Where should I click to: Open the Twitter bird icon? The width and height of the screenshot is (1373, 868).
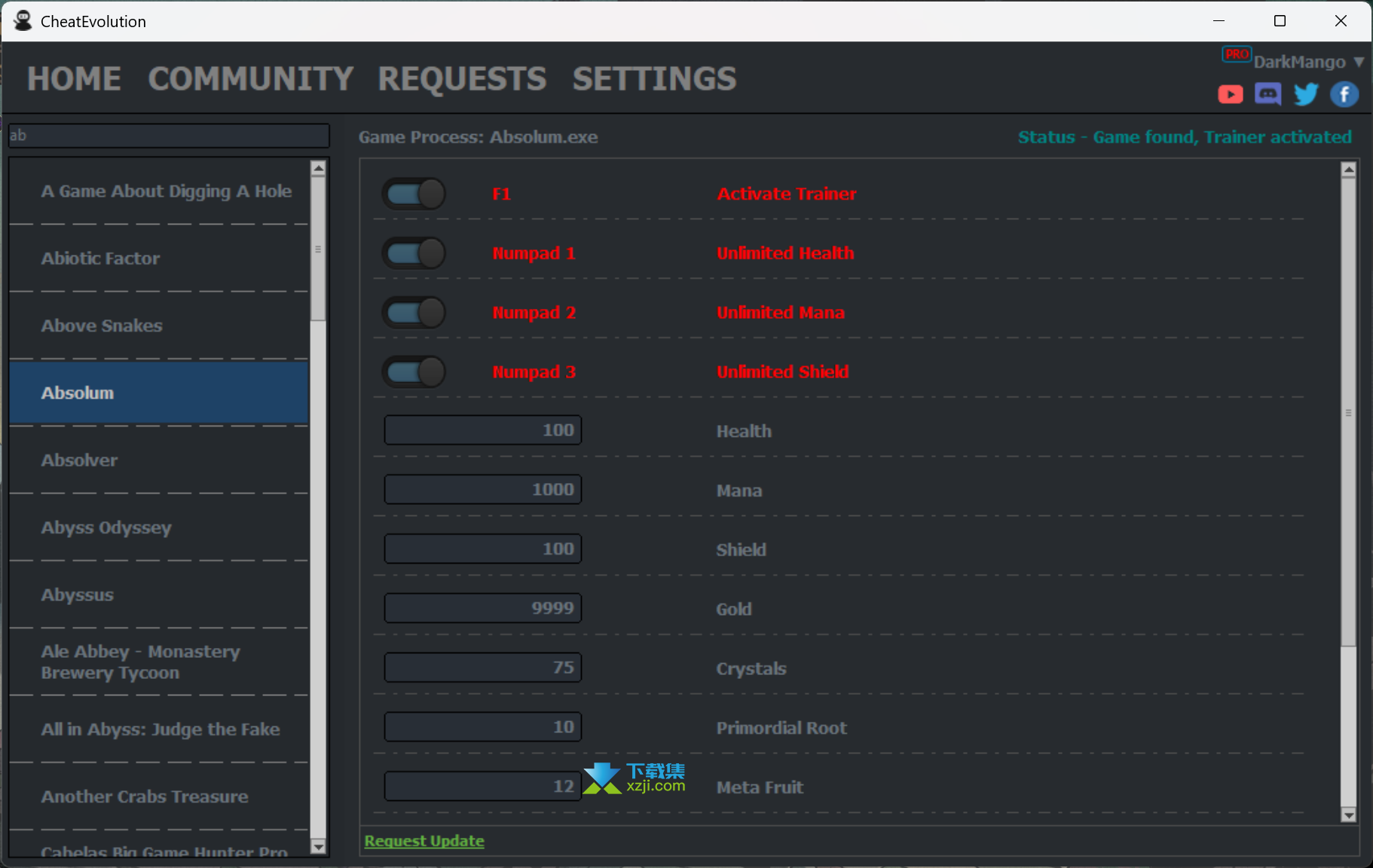(1306, 94)
